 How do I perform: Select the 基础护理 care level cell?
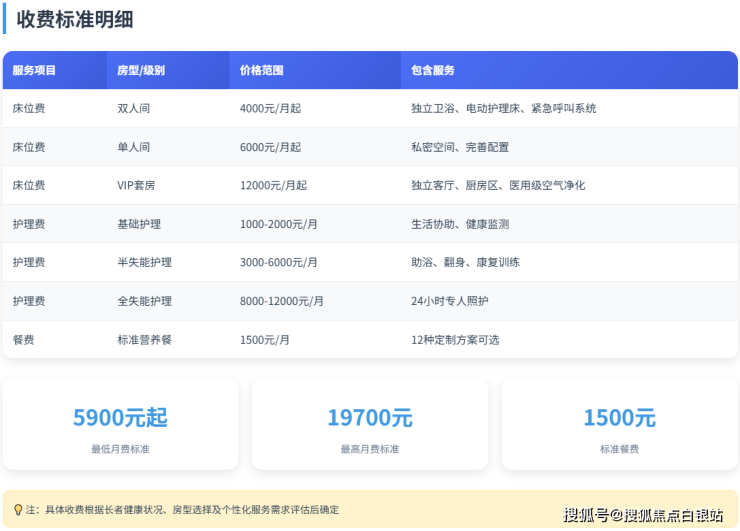[x=139, y=224]
